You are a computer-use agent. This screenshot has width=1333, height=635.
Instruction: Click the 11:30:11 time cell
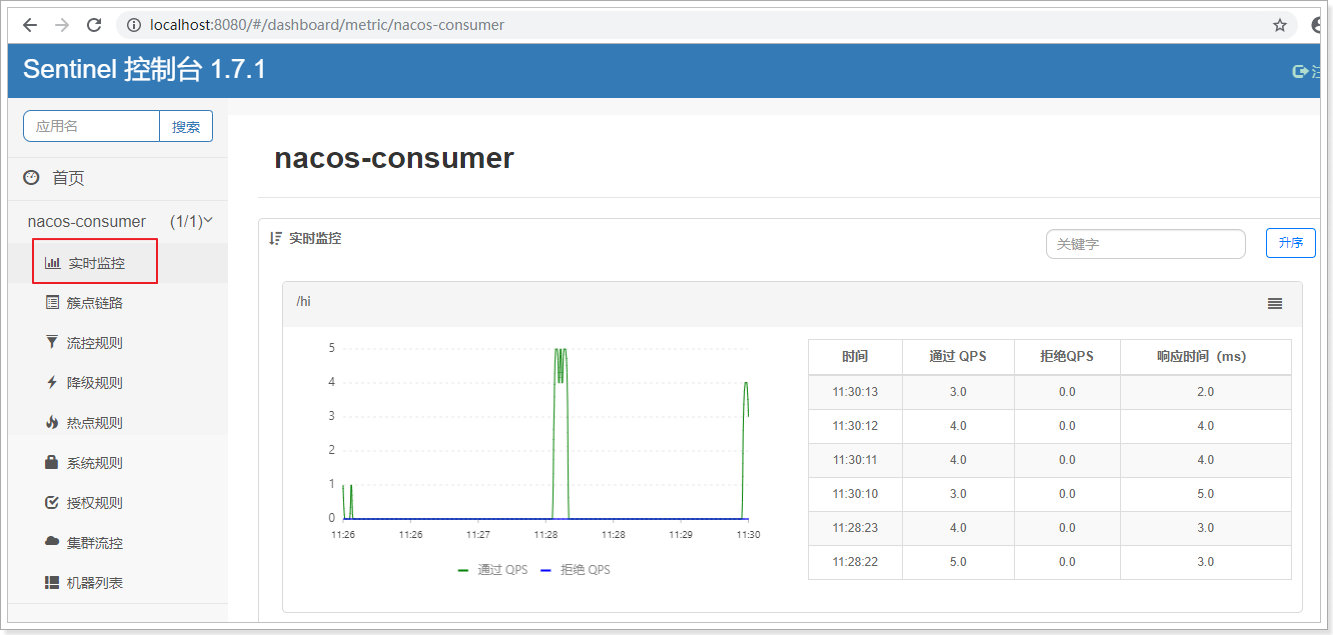pos(855,460)
